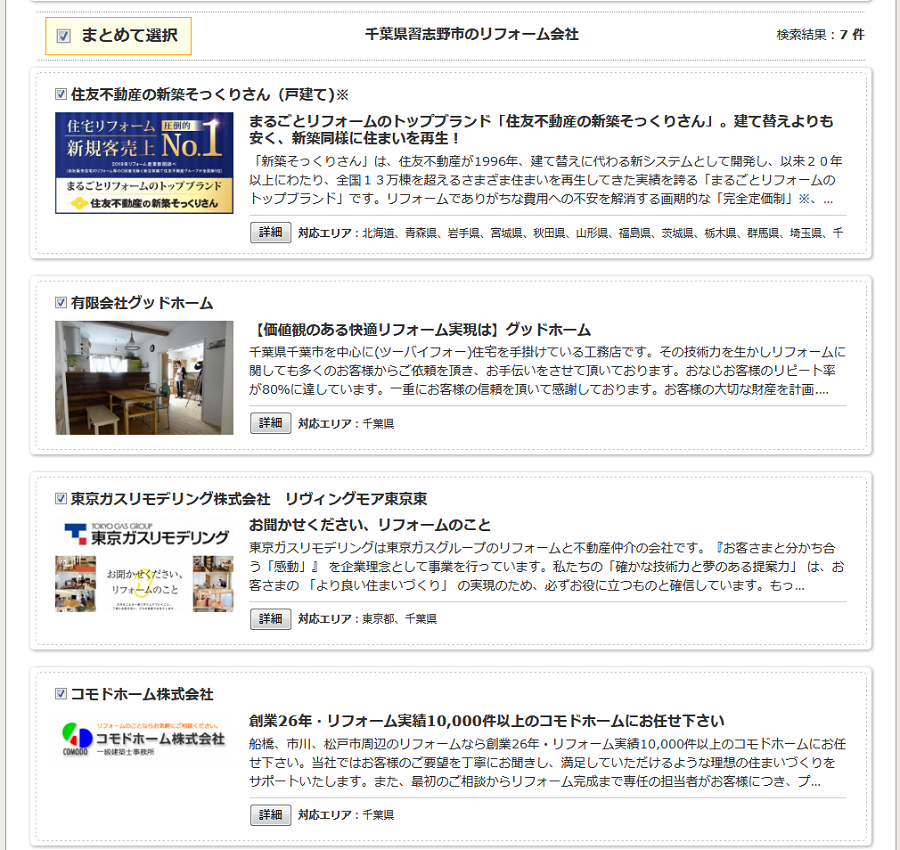This screenshot has height=850, width=900.
Task: Click the 住友不動産の新築そっくりさん（戸建て）title
Action: click(x=210, y=94)
